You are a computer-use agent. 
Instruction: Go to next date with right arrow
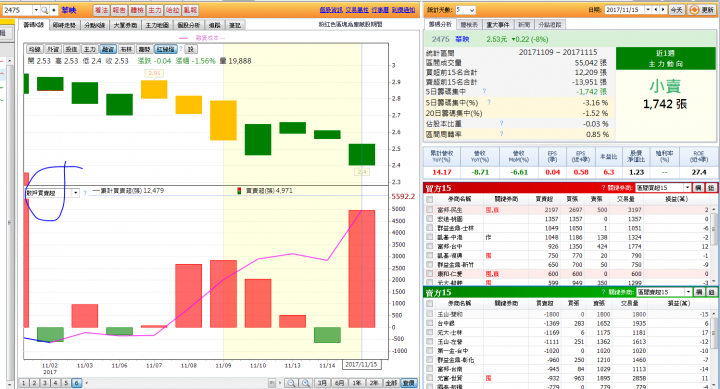(x=663, y=10)
